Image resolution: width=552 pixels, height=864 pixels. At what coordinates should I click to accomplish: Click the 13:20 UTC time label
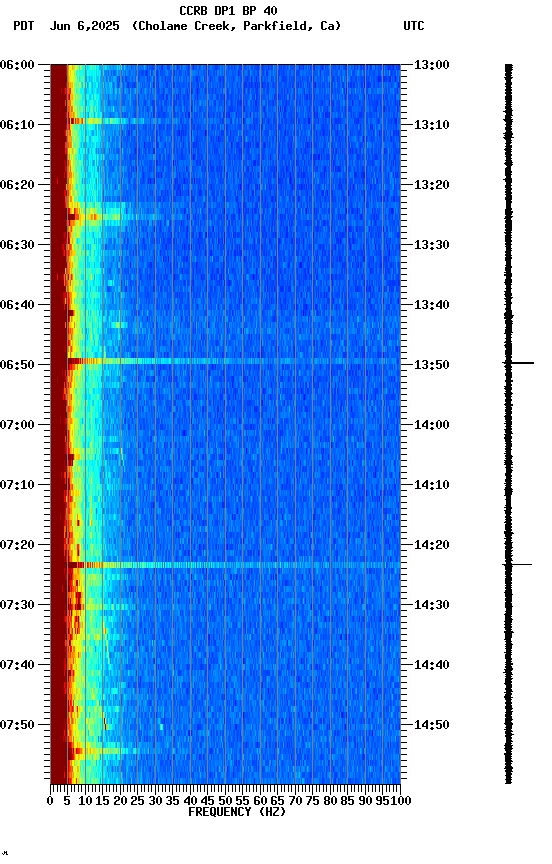pos(432,185)
